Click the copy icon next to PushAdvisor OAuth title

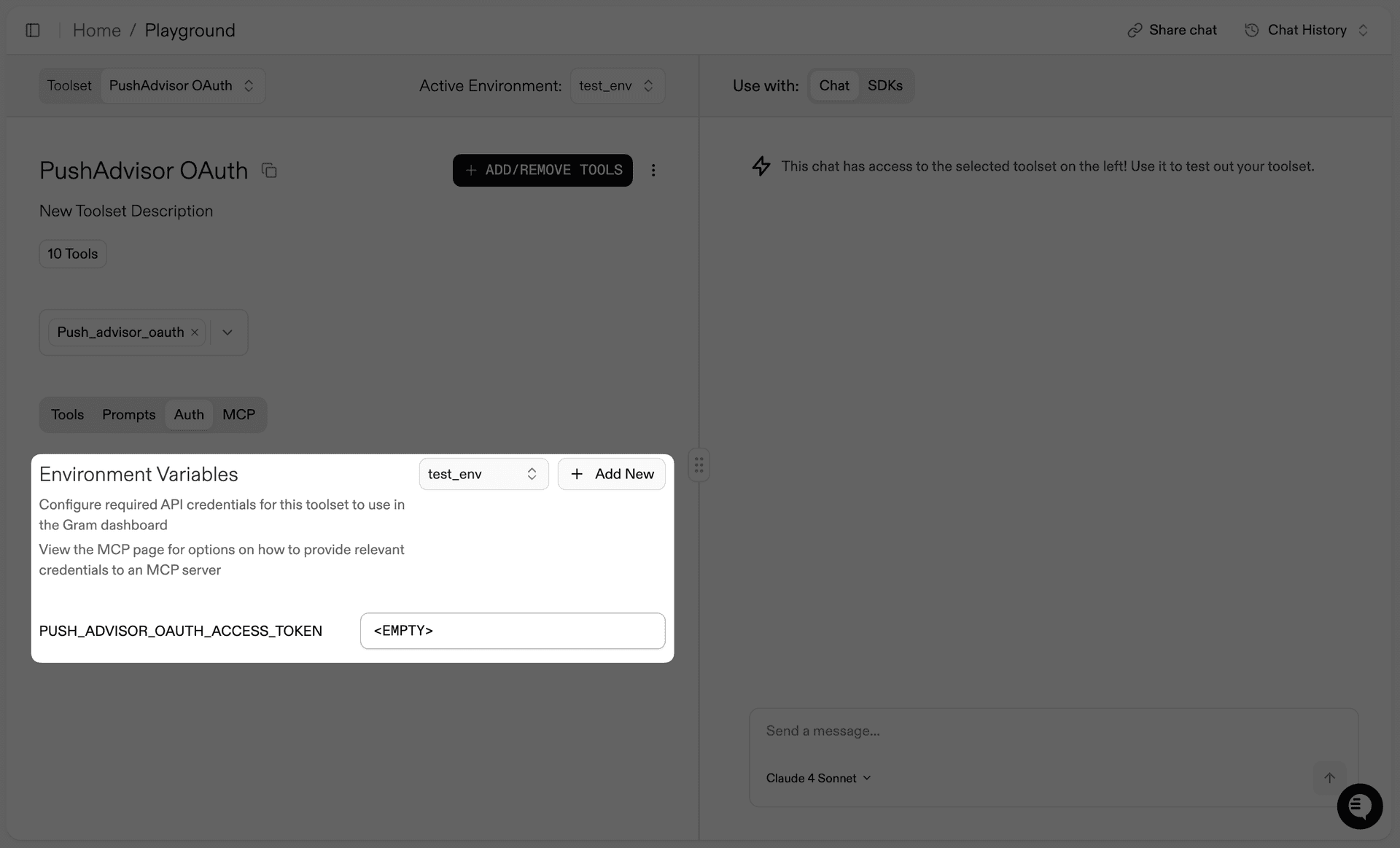[270, 170]
